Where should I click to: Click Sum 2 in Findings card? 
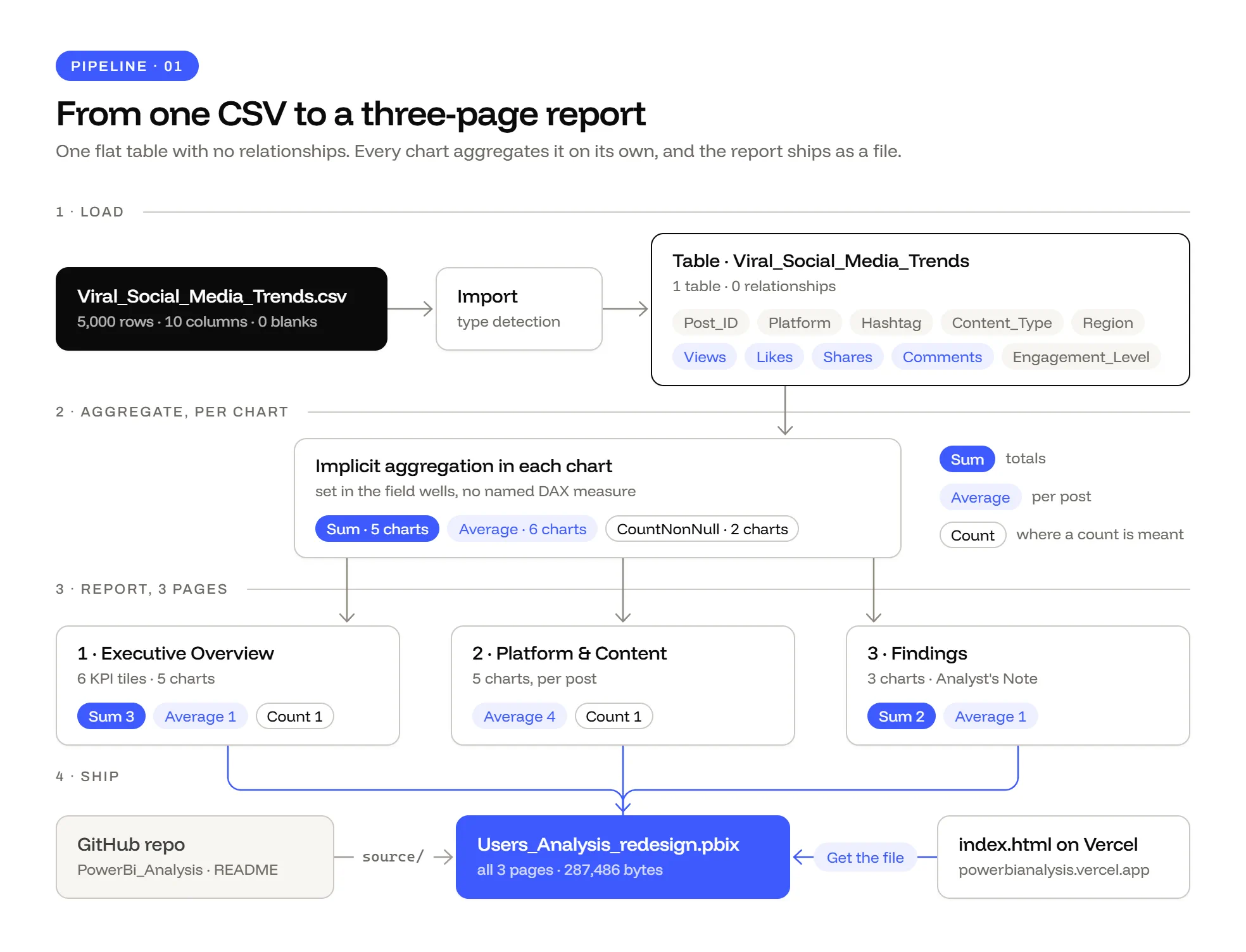902,717
